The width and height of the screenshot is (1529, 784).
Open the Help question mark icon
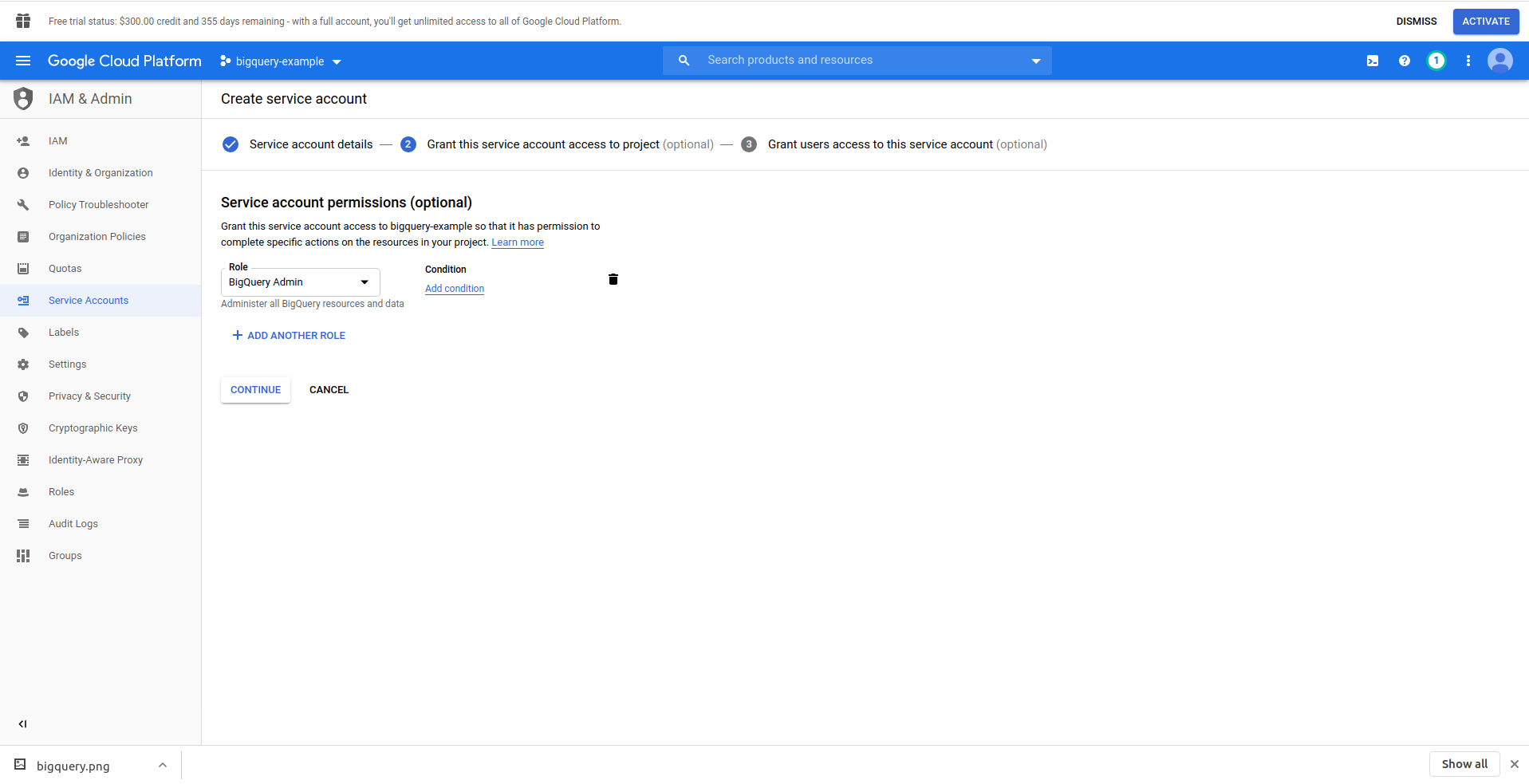point(1405,61)
